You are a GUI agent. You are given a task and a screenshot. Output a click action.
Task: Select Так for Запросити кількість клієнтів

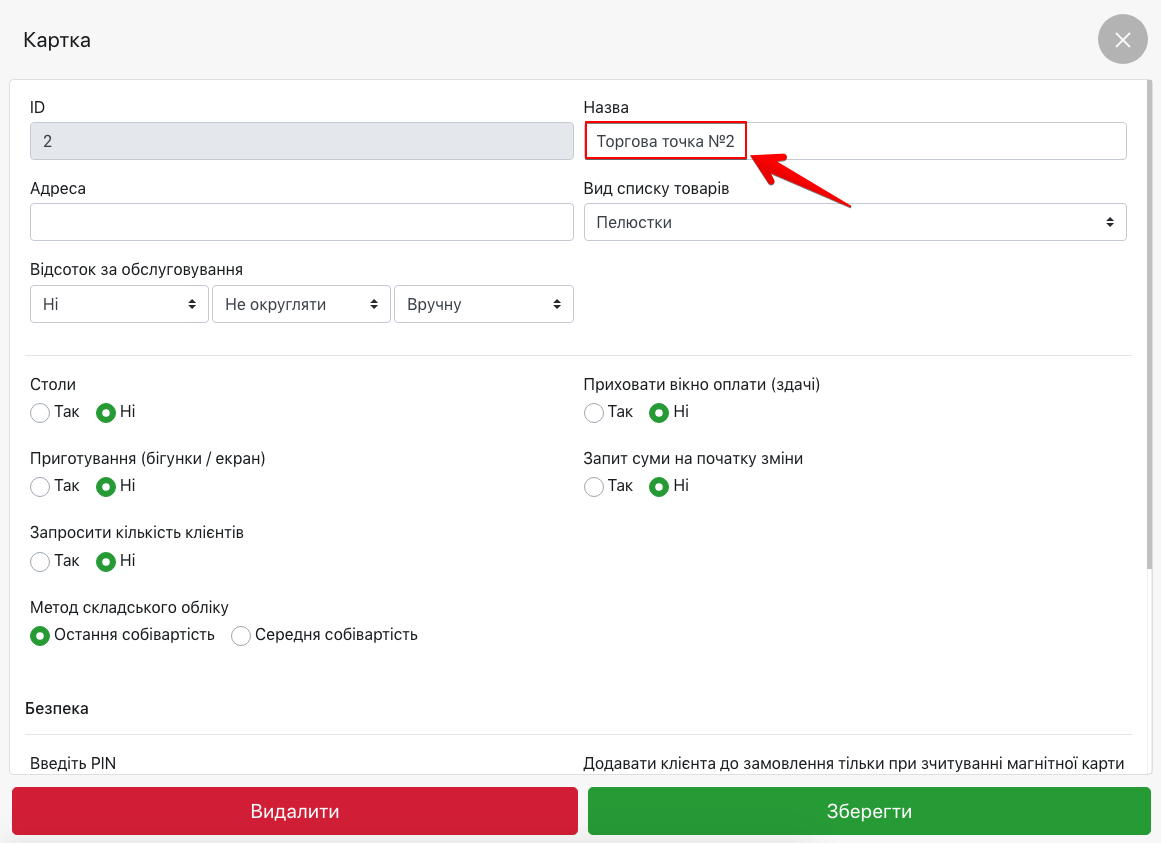point(41,562)
